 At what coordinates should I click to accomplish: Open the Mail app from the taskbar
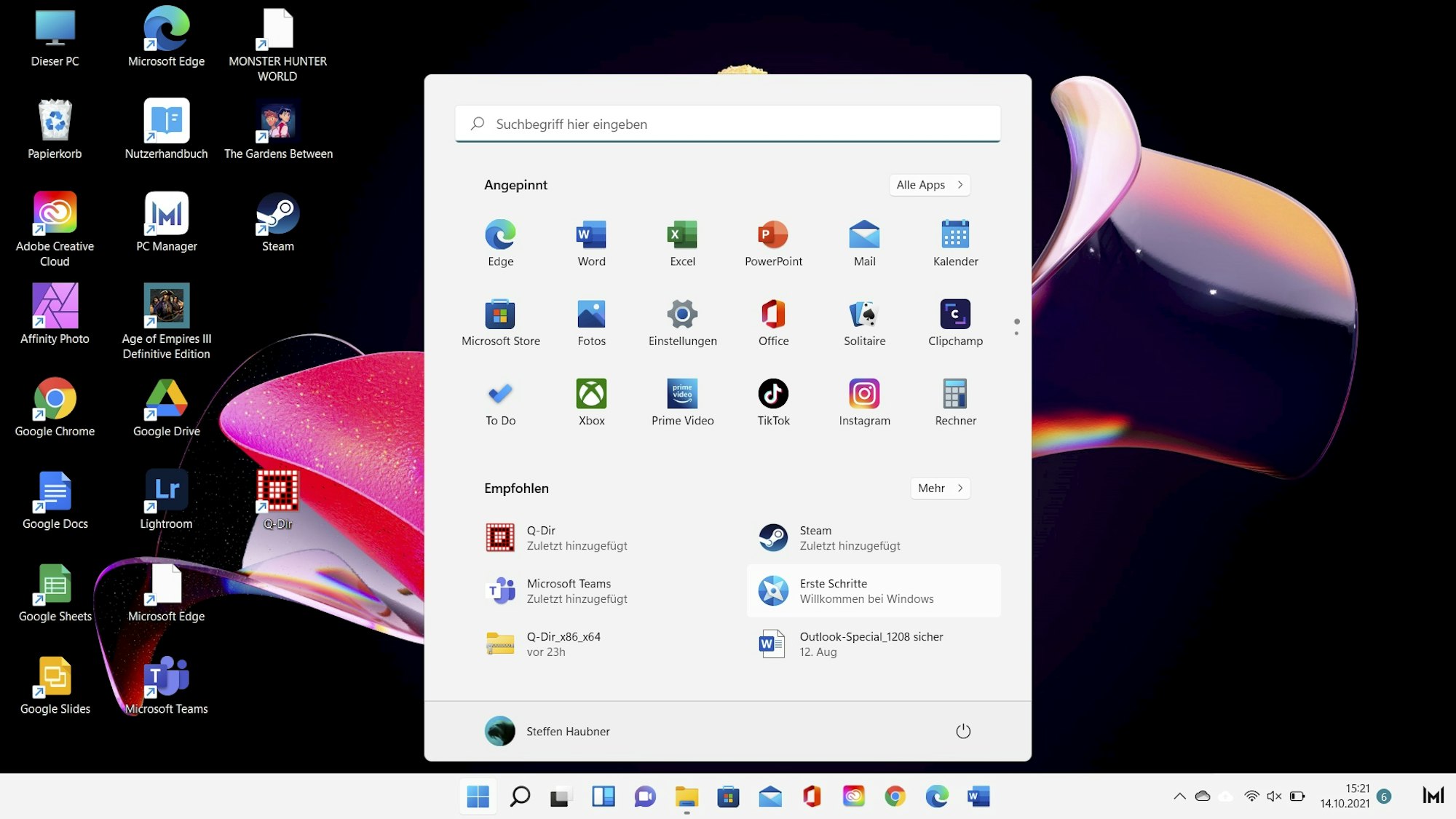[770, 796]
